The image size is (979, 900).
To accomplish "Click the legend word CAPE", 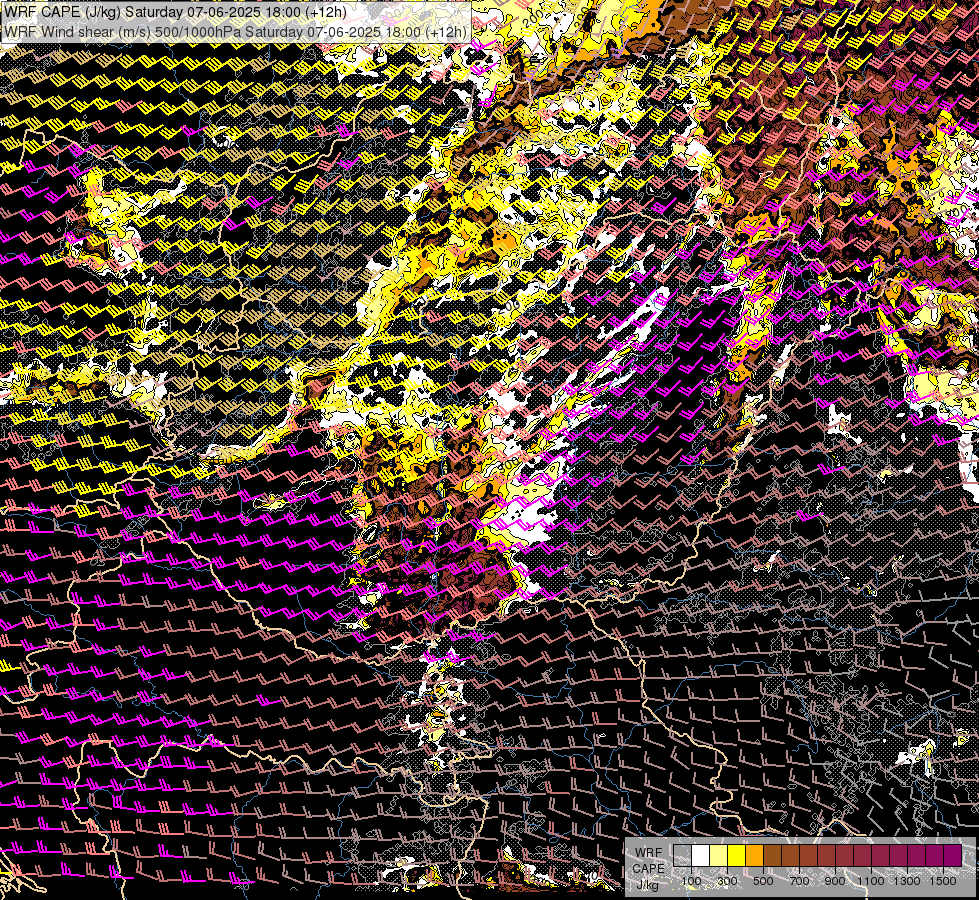I will 648,868.
